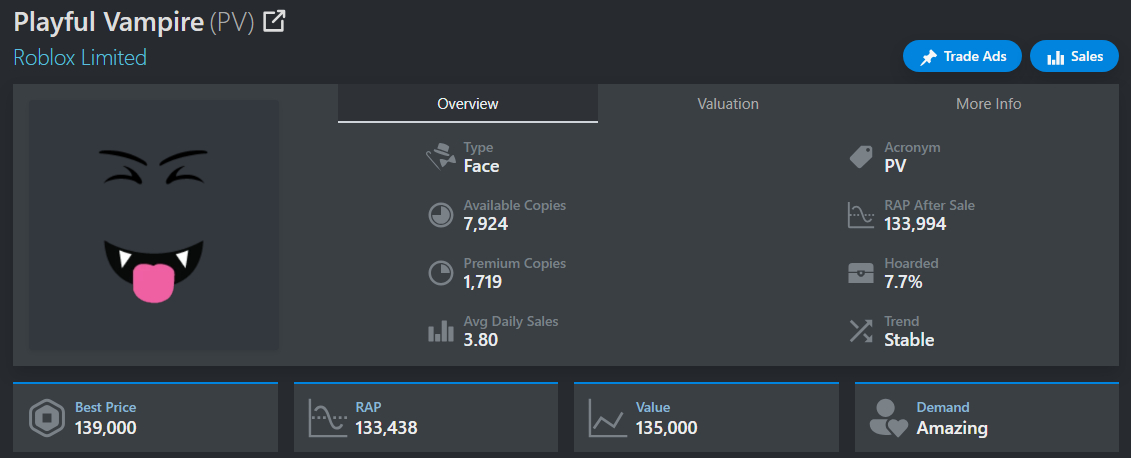Select the Amazing demand rating
Viewport: 1131px width, 458px height.
952,428
